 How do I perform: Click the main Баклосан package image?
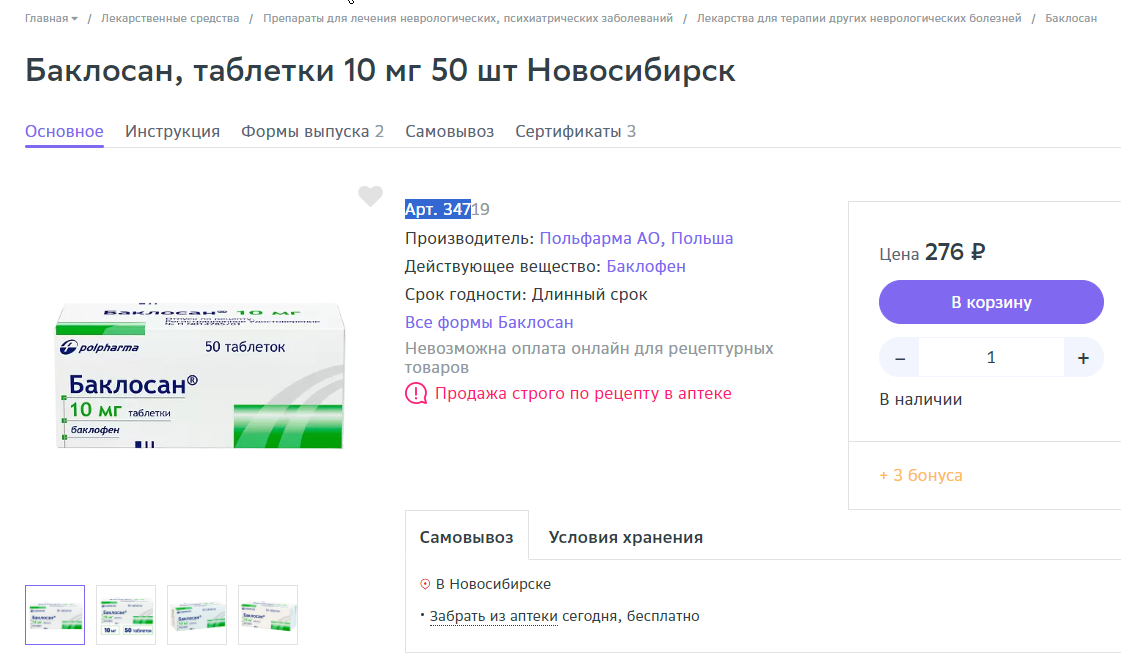pyautogui.click(x=200, y=375)
